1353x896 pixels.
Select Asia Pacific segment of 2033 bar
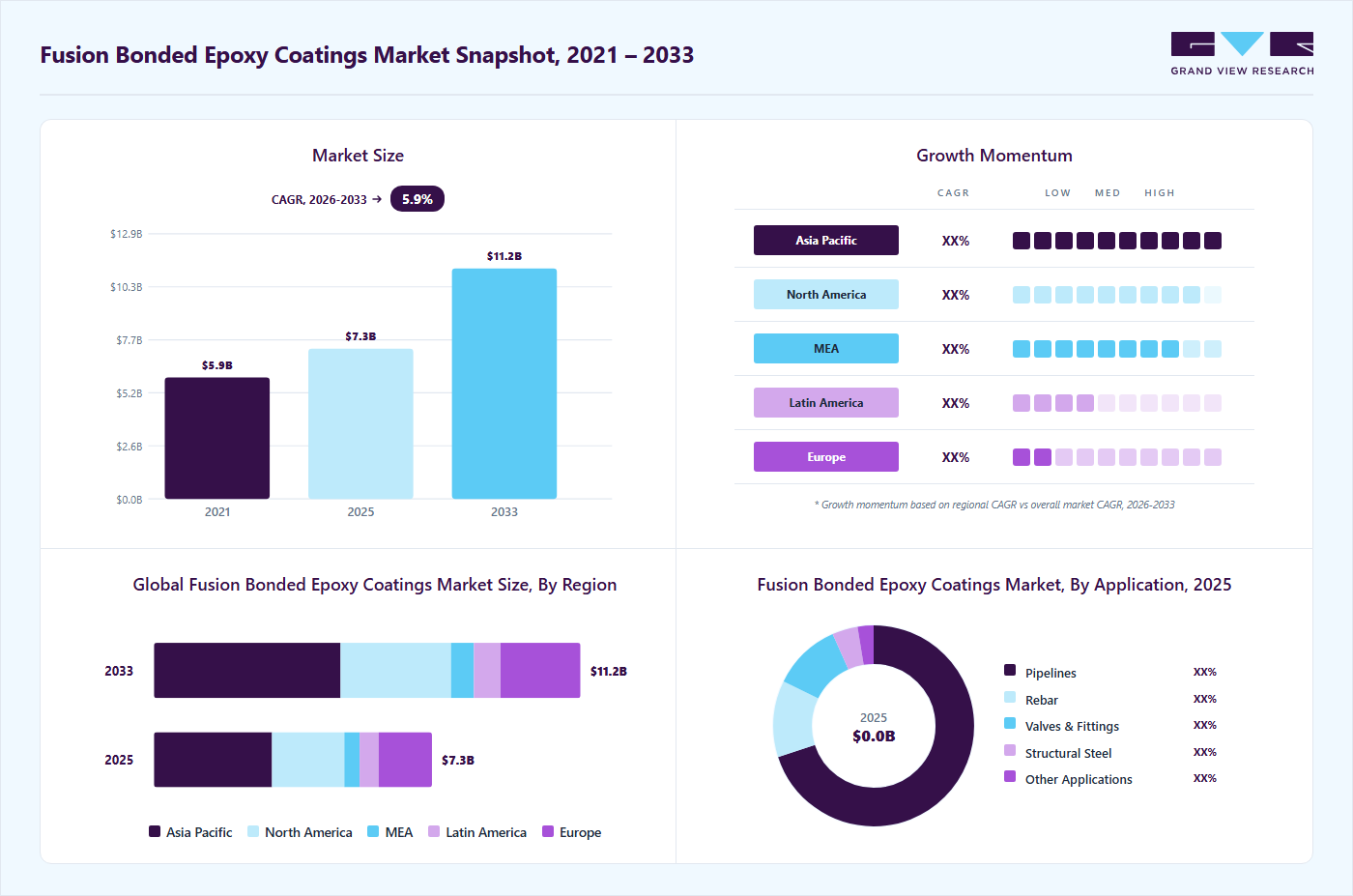[x=247, y=671]
